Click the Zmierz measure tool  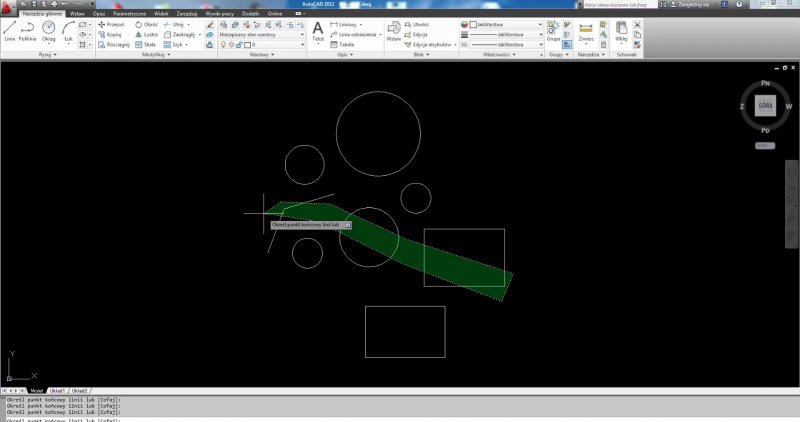[x=585, y=31]
